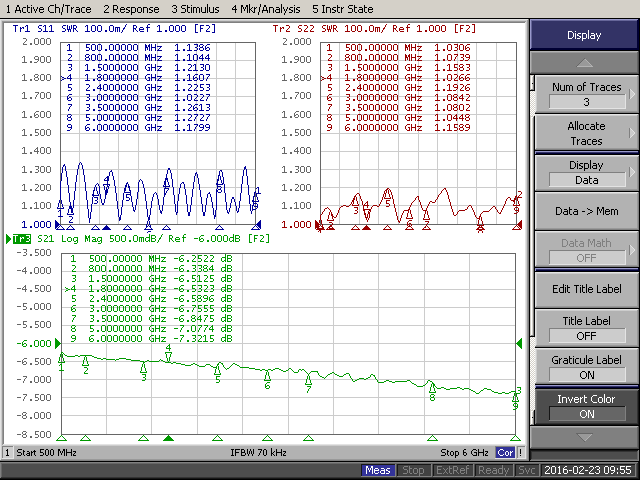
Task: Open the 4 Mkr/Analysis menu
Action: click(x=266, y=9)
